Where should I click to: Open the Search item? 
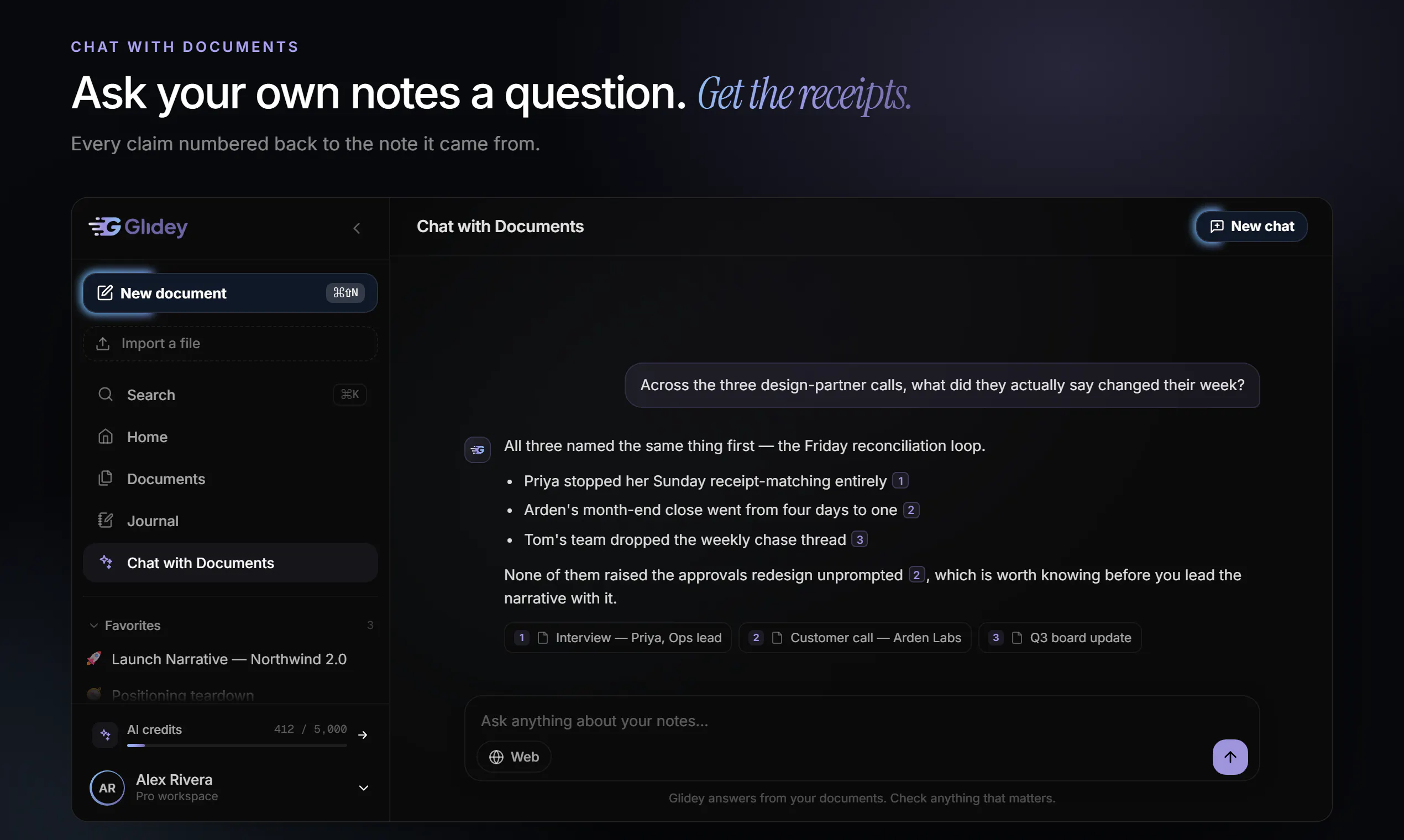click(230, 395)
